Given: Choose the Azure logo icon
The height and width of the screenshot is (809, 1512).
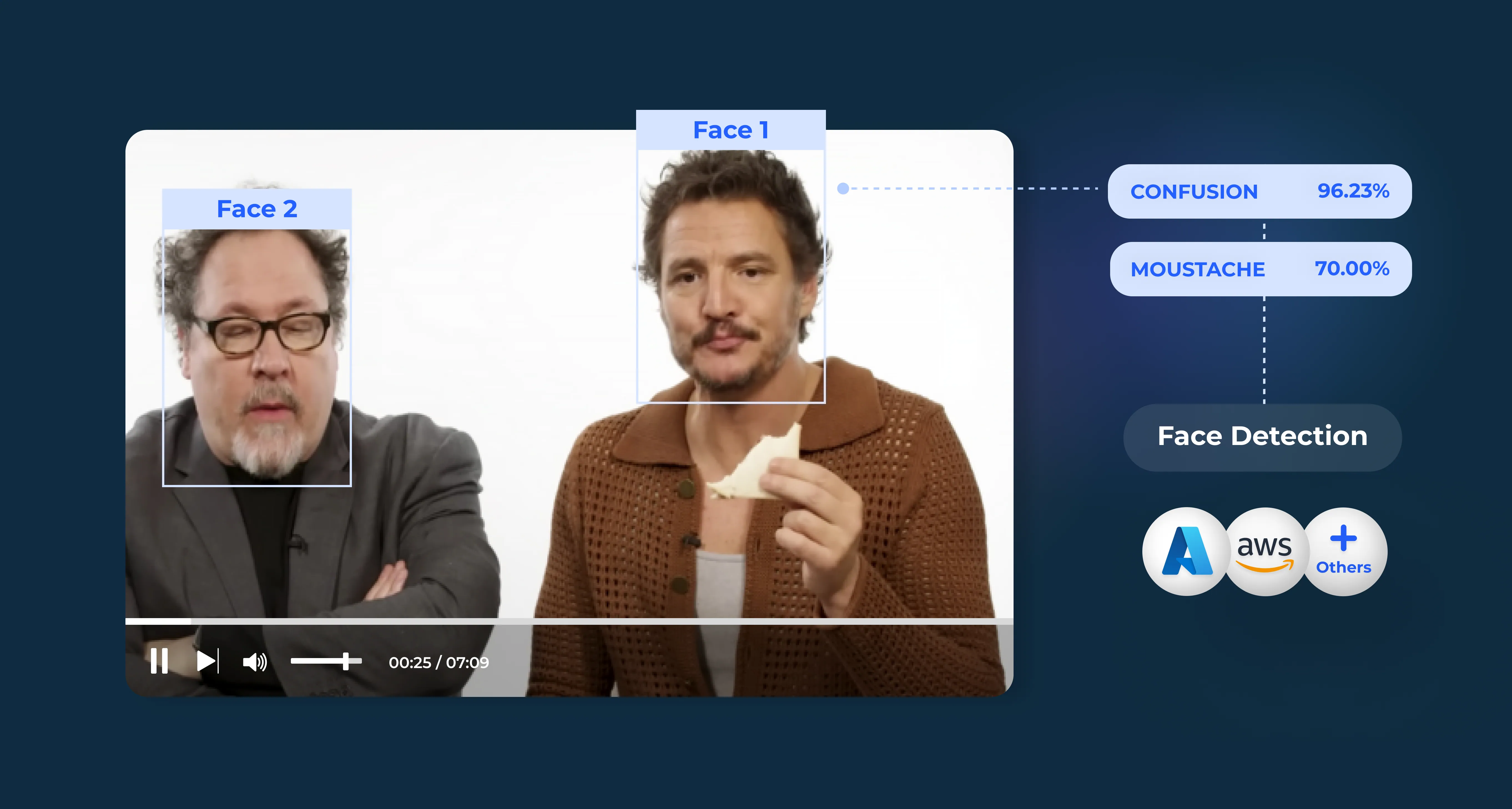Looking at the screenshot, I should tap(1187, 552).
